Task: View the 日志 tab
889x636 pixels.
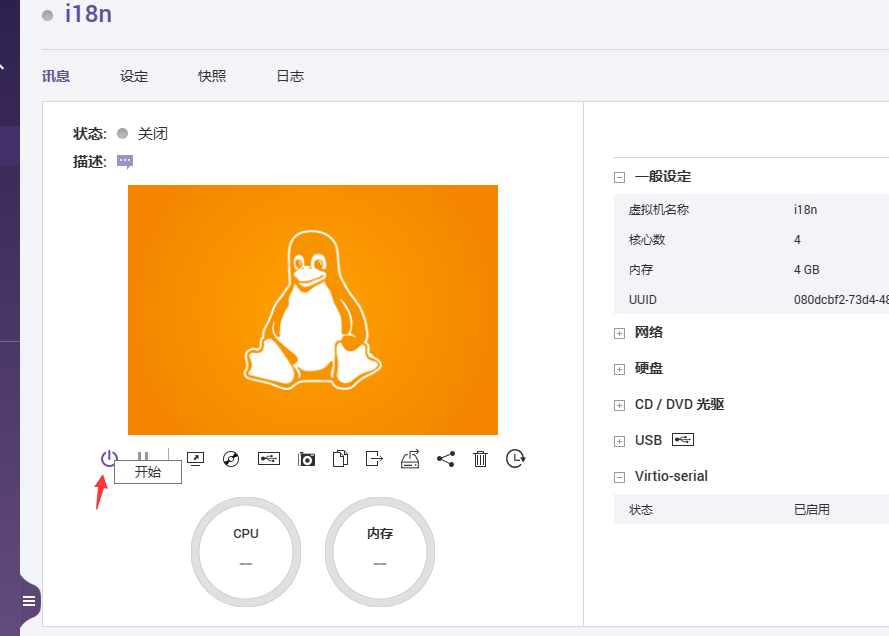Action: (290, 76)
